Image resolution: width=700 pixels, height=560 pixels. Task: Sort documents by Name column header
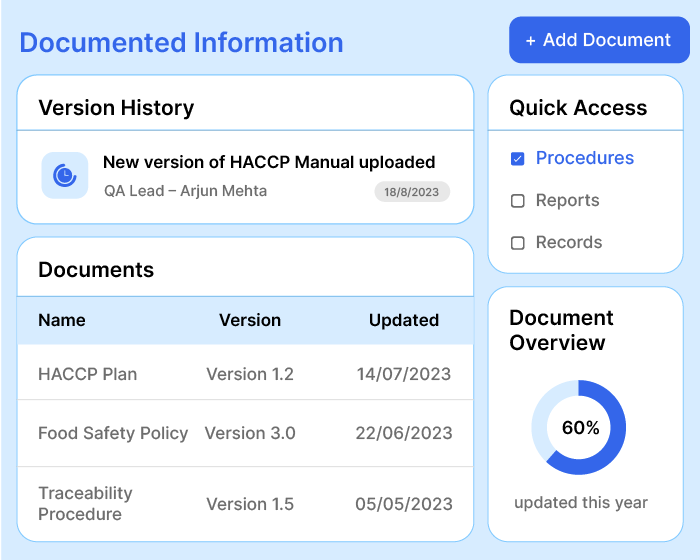pos(62,320)
